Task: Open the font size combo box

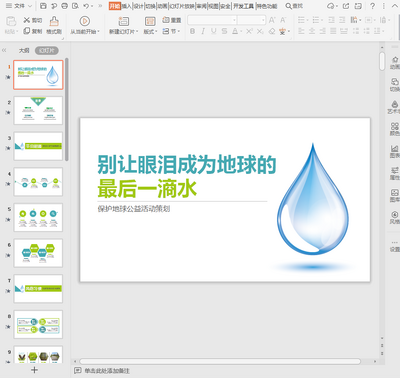Action: (252, 20)
